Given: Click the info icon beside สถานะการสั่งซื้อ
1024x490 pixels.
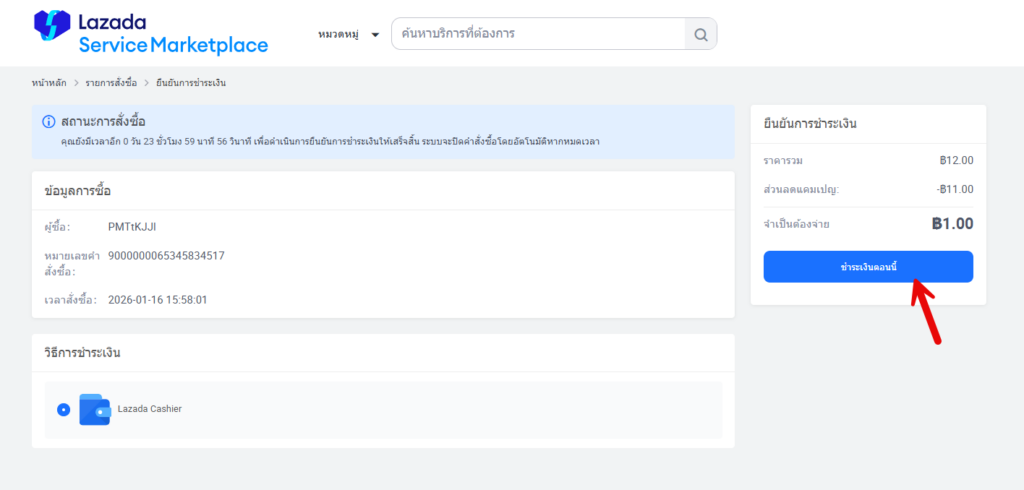Looking at the screenshot, I should [48, 122].
